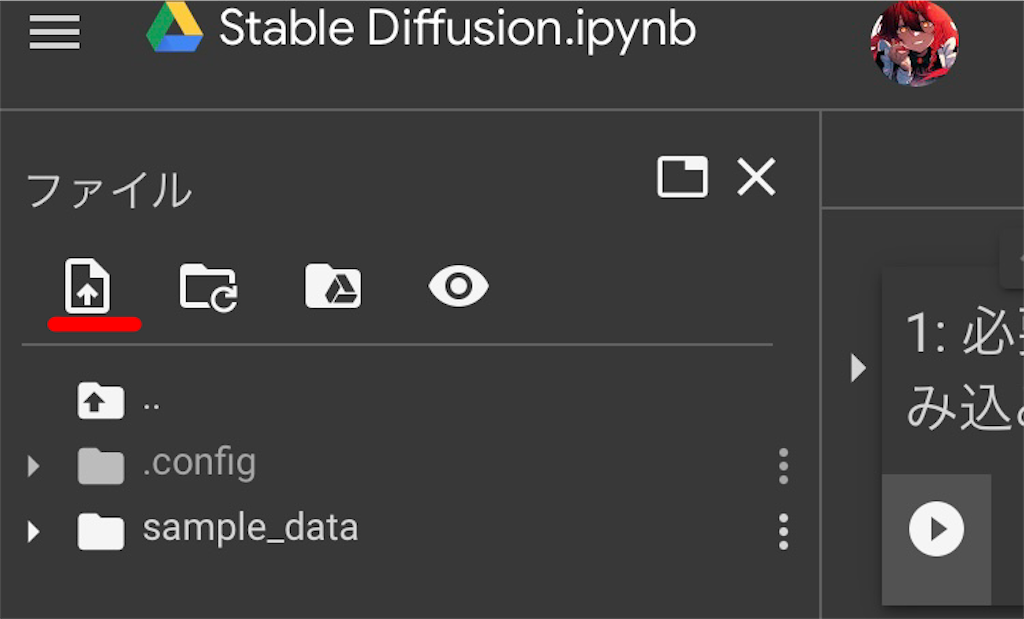Screen dimensions: 1024x619
Task: Go up to parent directory folder
Action: coord(101,401)
